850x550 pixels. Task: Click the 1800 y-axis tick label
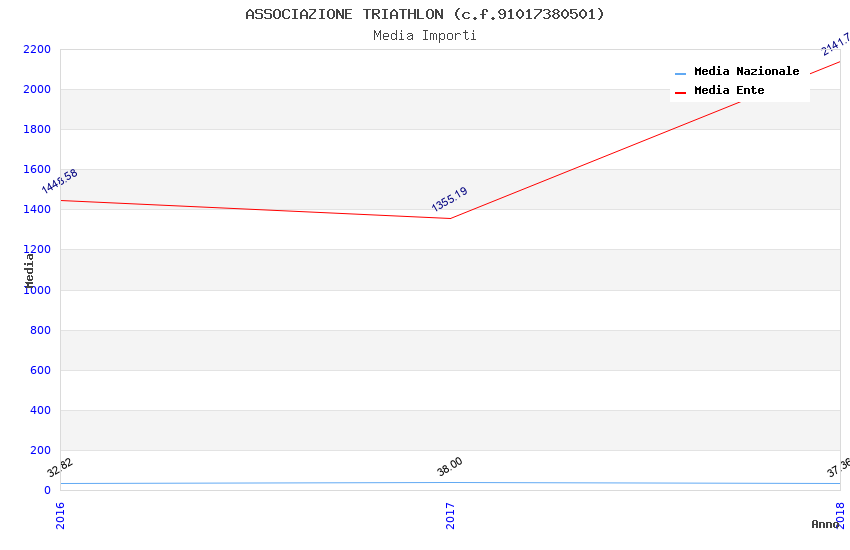point(37,130)
